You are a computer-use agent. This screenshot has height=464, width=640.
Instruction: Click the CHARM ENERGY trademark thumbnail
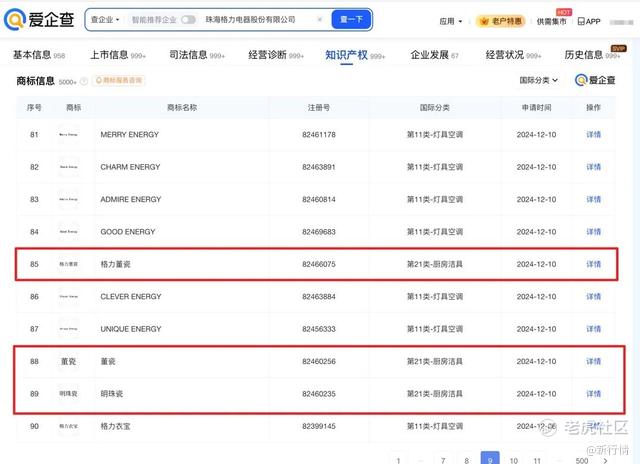click(x=68, y=167)
